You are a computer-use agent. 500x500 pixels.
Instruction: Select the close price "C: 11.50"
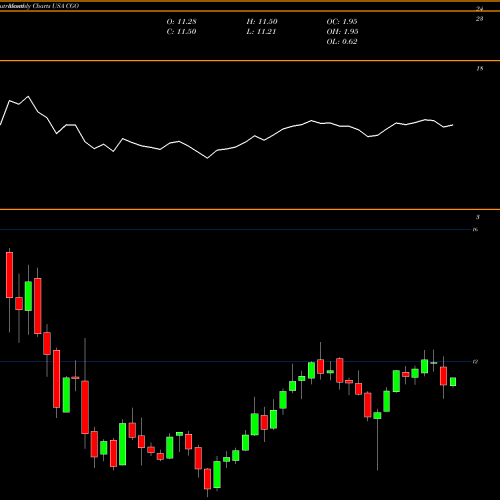click(181, 32)
